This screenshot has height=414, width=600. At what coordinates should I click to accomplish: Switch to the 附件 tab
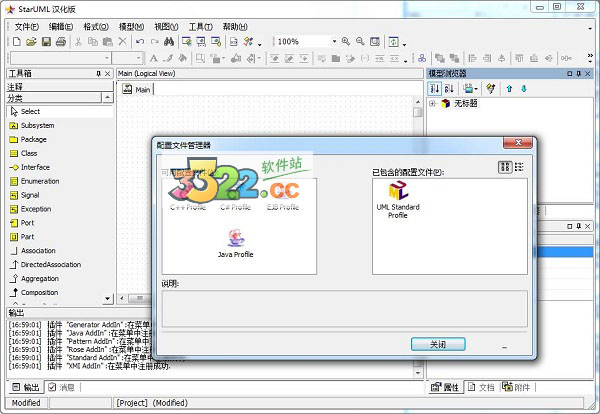(516, 387)
